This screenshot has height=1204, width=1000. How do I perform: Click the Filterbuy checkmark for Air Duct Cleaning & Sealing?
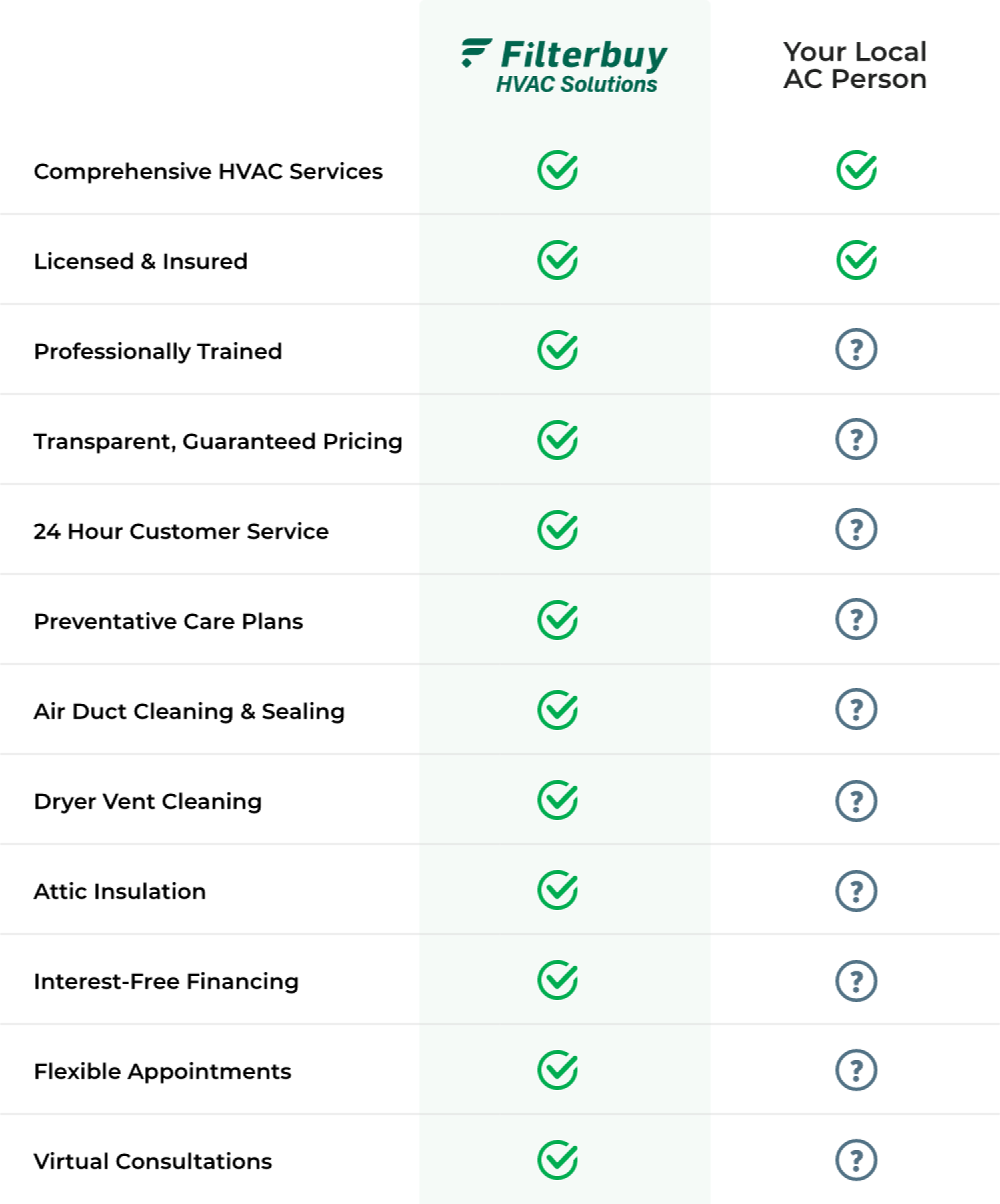558,710
